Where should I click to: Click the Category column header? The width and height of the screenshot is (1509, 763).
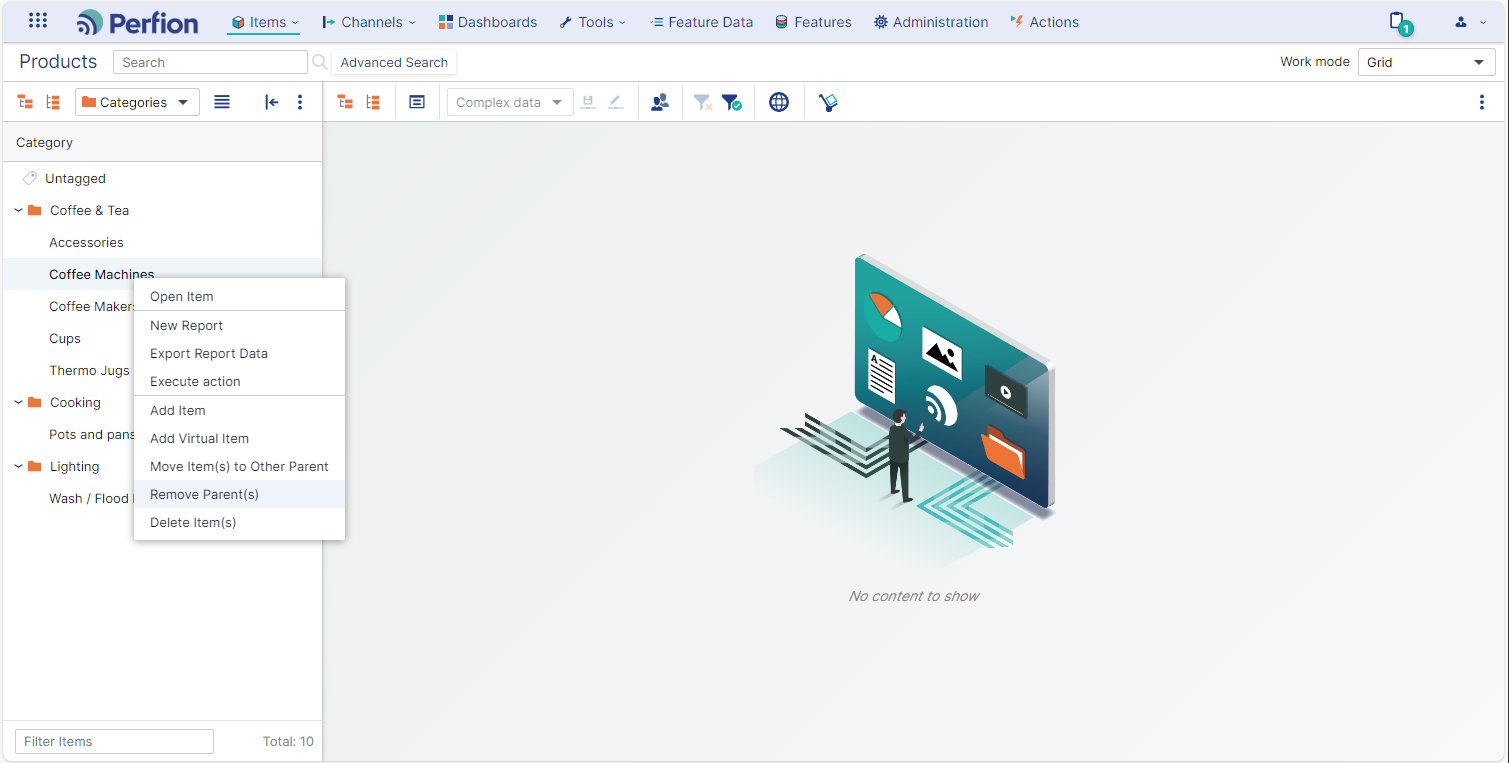[x=162, y=142]
